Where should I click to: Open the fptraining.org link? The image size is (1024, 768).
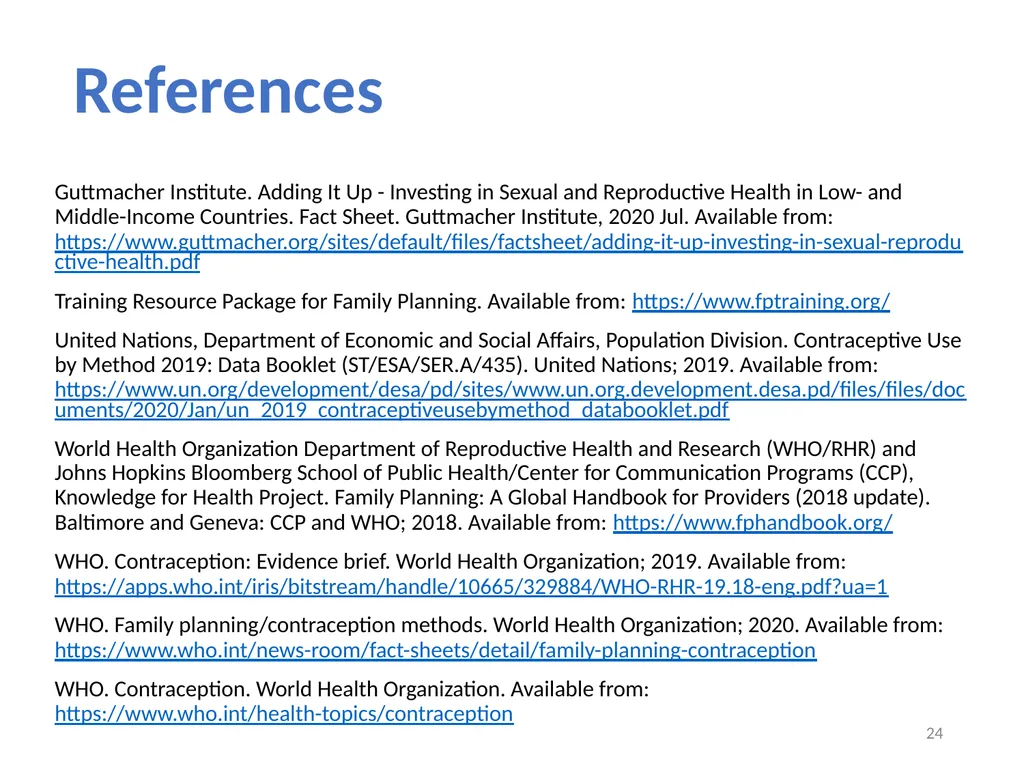tap(761, 301)
